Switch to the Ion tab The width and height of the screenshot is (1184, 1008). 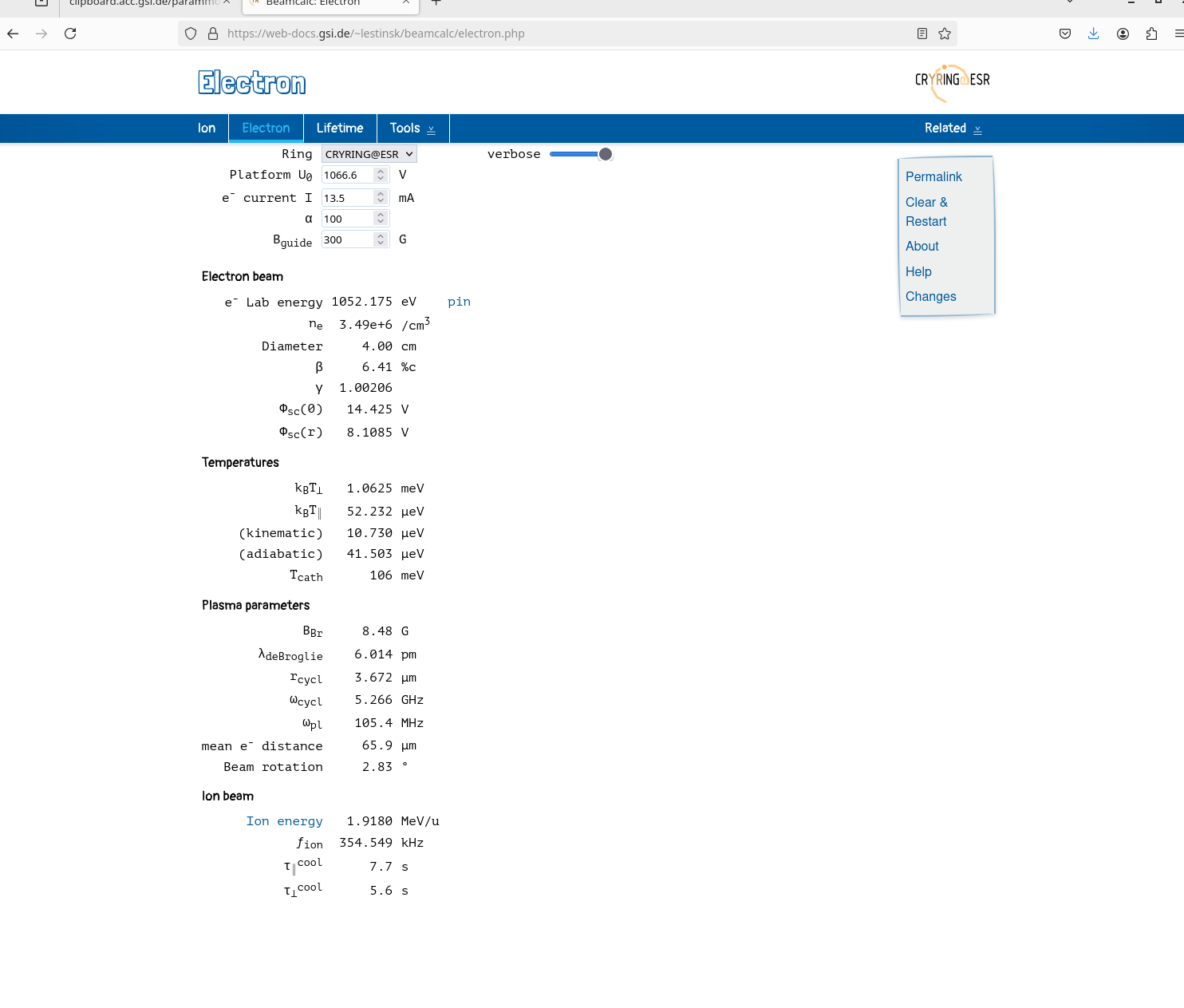pyautogui.click(x=207, y=128)
